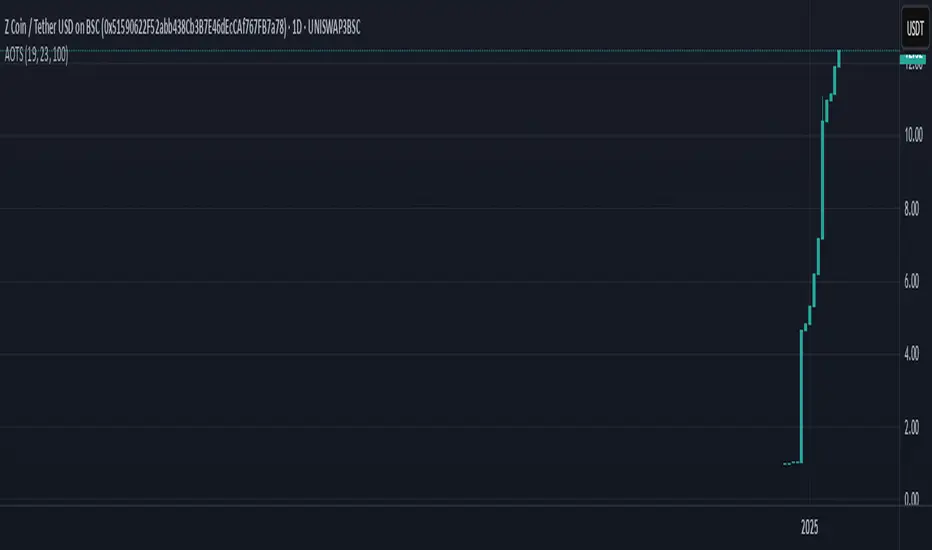Open the USDT currency selector
The image size is (932, 550).
coord(914,26)
